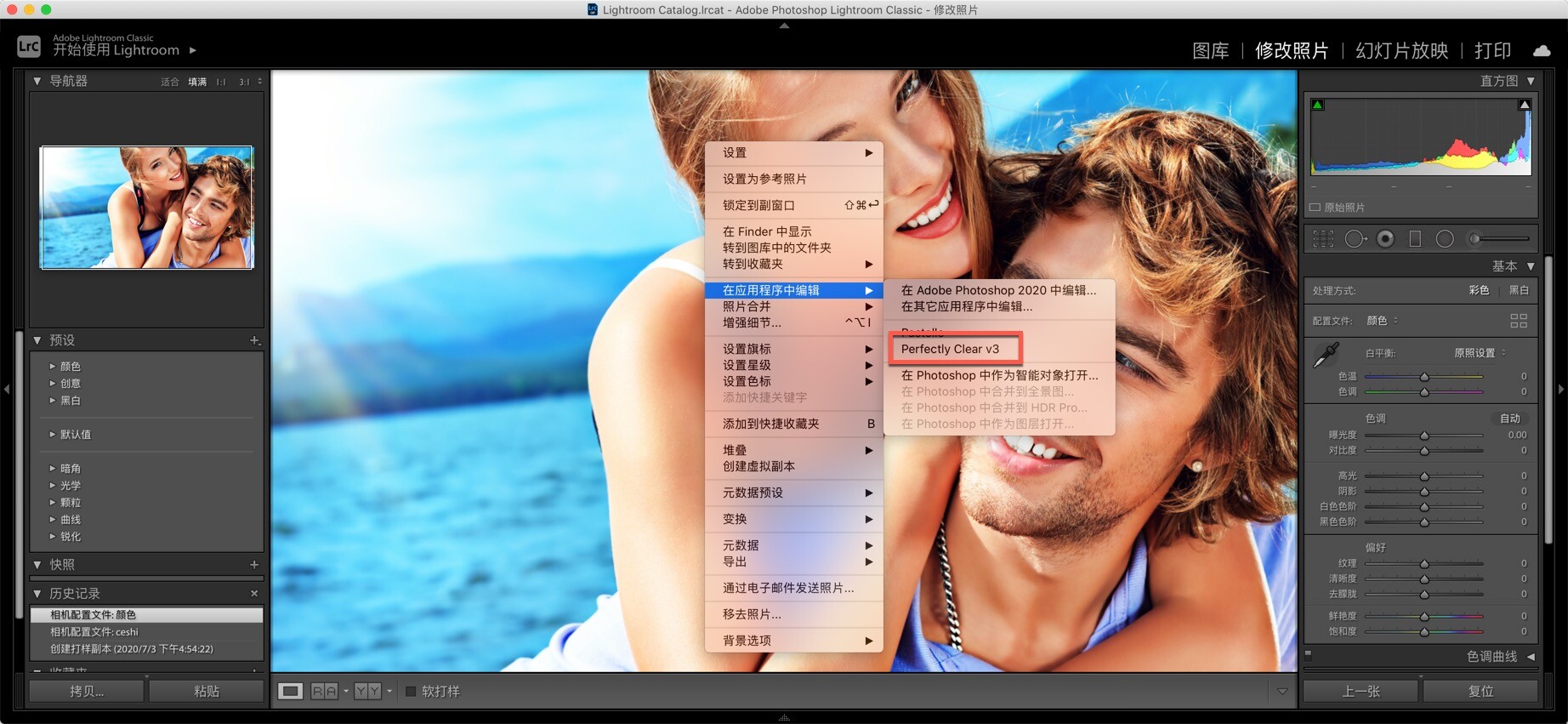Enable the 软打样 soft proofing checkbox
This screenshot has width=1568, height=724.
(411, 692)
